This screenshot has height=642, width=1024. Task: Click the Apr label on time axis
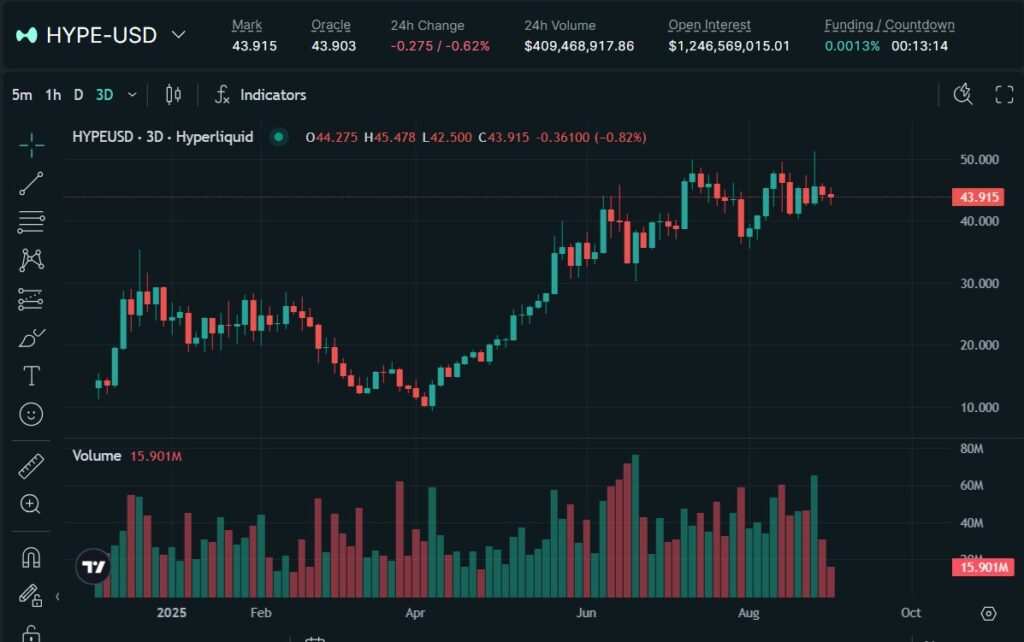tap(415, 613)
